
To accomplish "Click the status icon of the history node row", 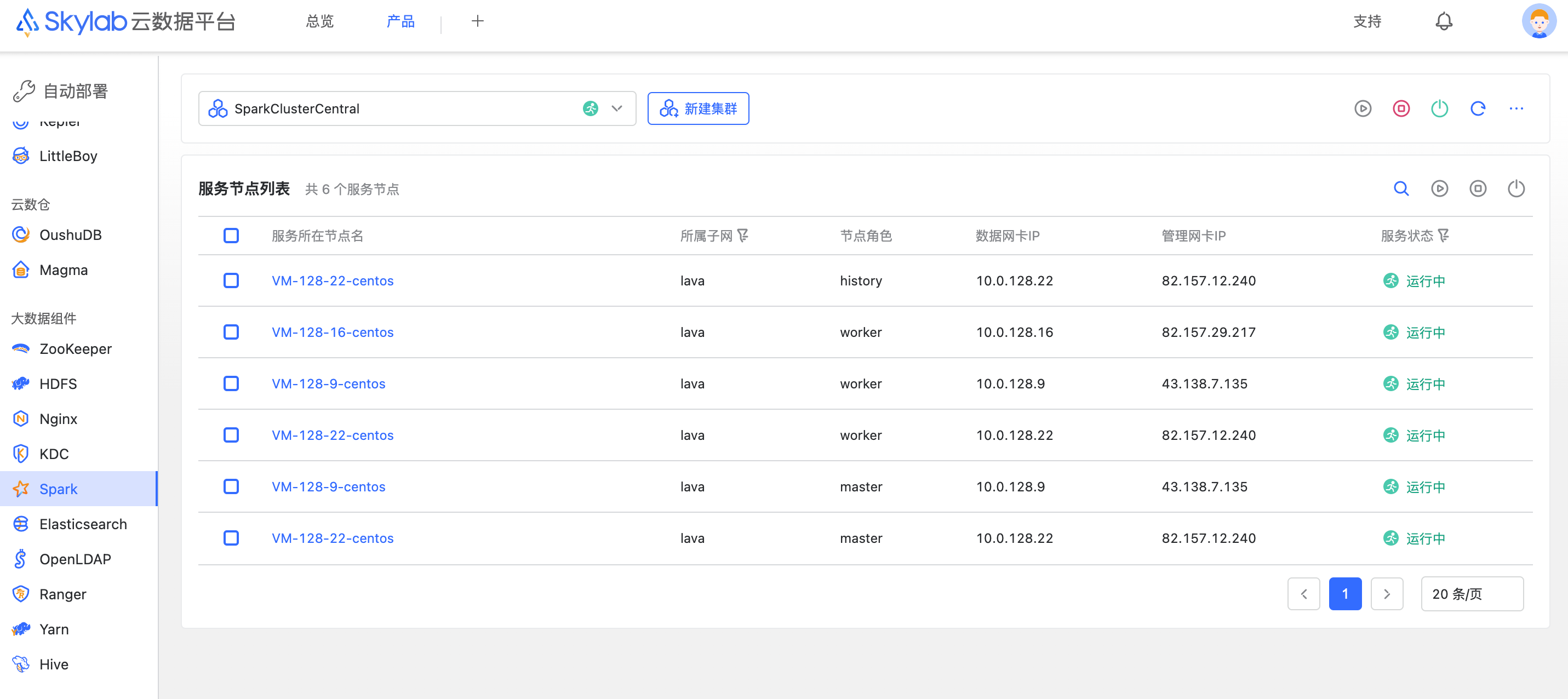I will [x=1391, y=280].
